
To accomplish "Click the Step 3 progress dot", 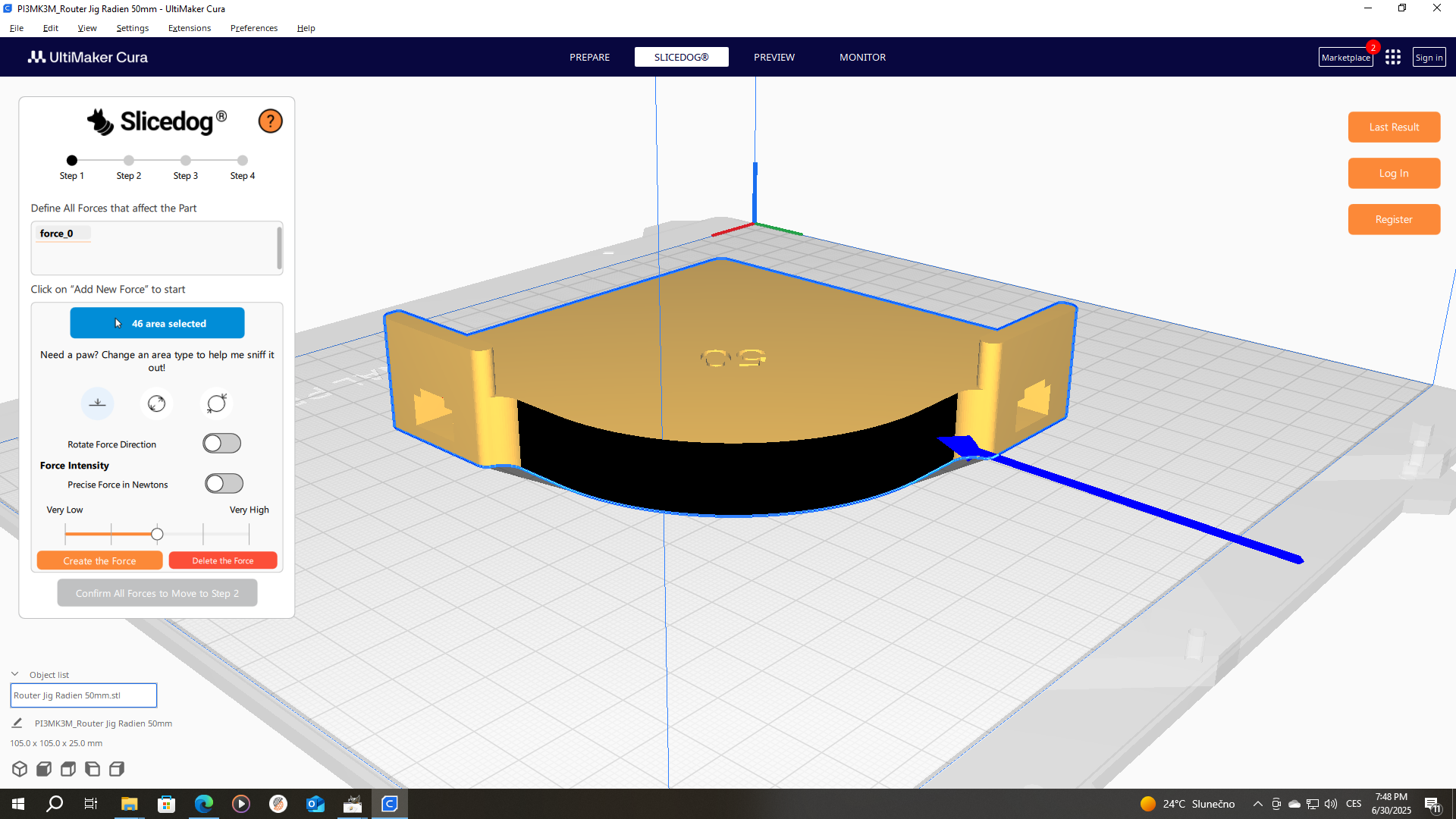I will [x=186, y=161].
